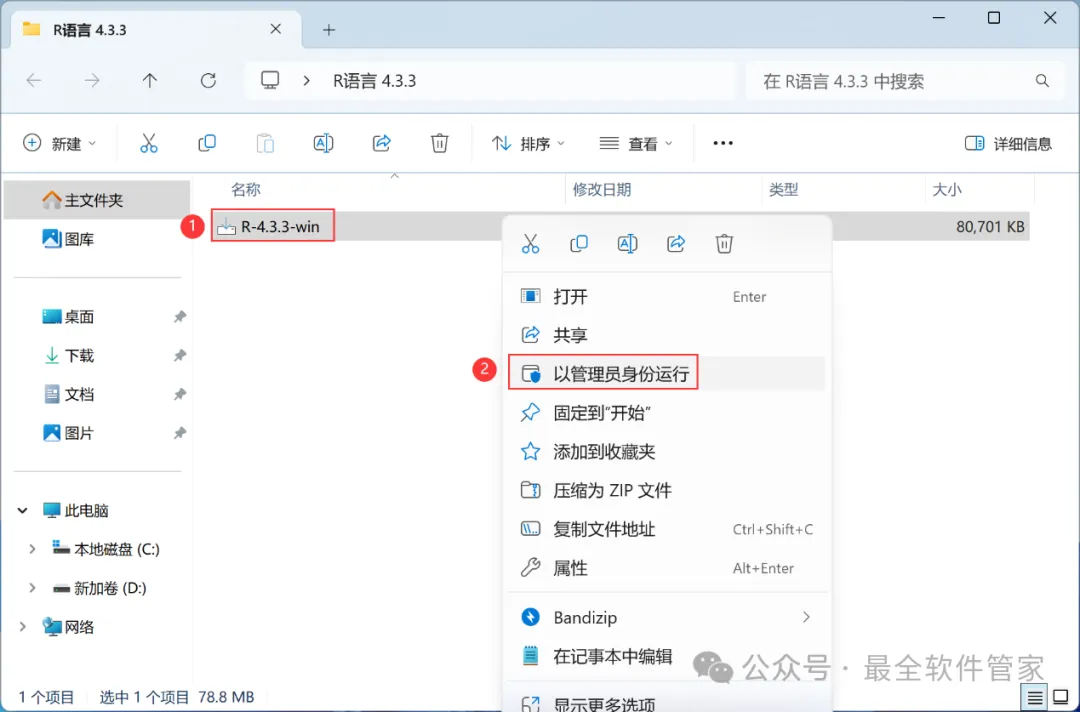
Task: Open the 查看 view dropdown
Action: tap(635, 143)
